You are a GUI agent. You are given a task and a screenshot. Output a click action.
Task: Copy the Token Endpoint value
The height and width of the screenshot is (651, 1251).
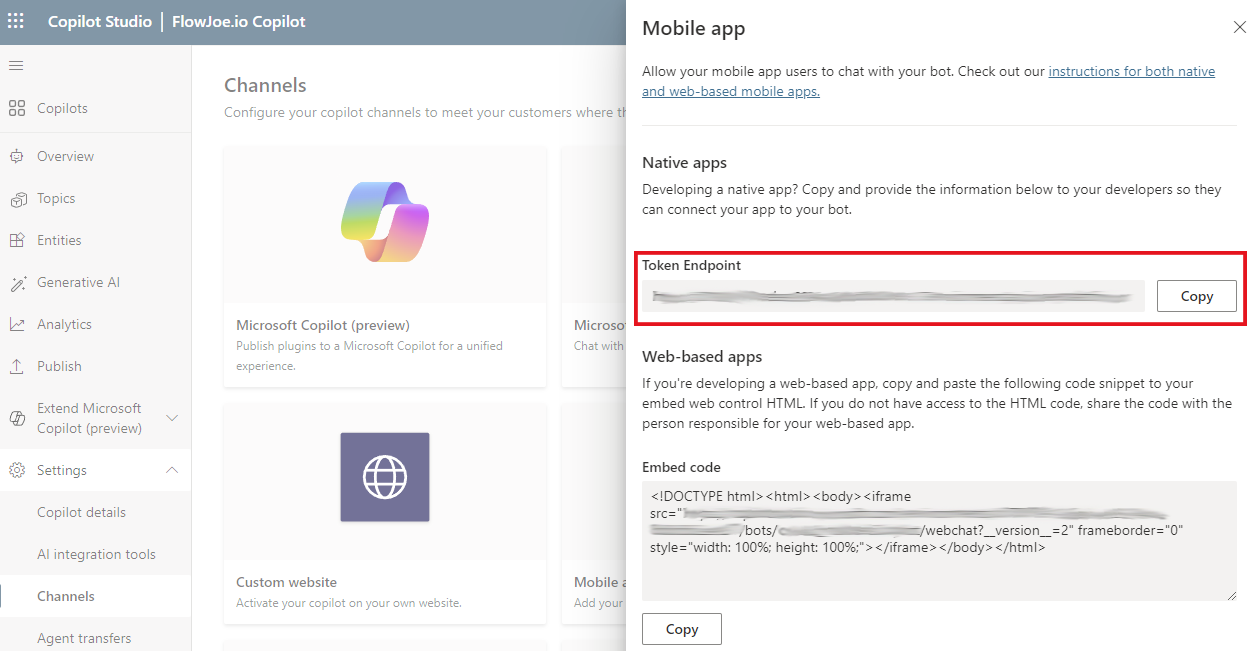pyautogui.click(x=1196, y=296)
